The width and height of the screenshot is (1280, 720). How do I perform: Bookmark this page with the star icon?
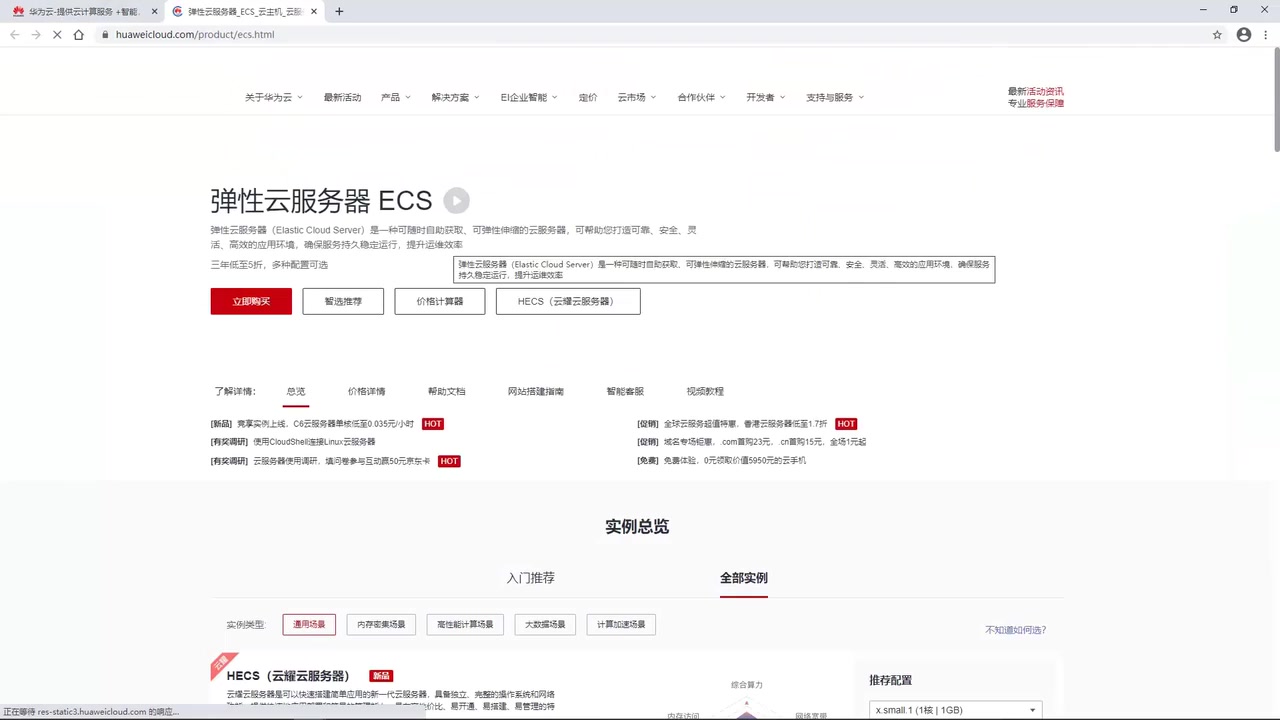pyautogui.click(x=1217, y=34)
